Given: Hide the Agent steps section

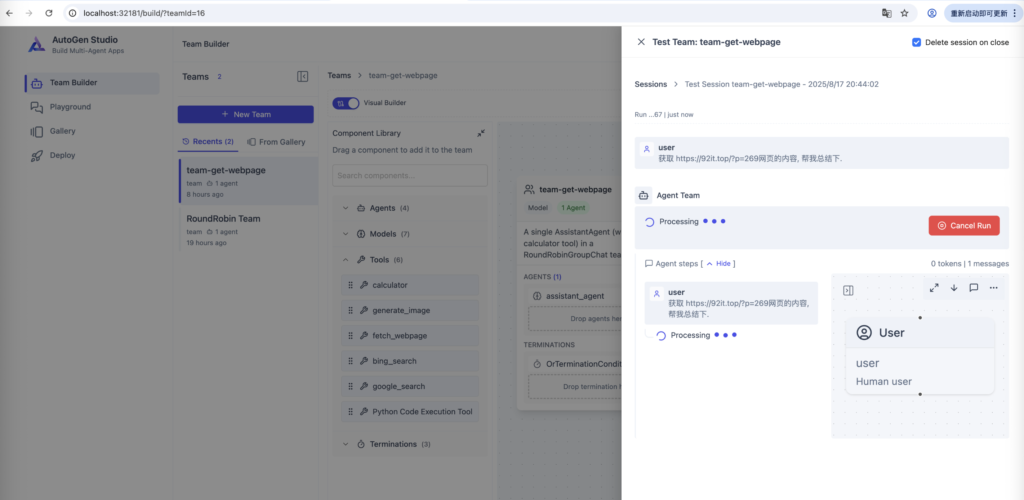Looking at the screenshot, I should click(718, 264).
